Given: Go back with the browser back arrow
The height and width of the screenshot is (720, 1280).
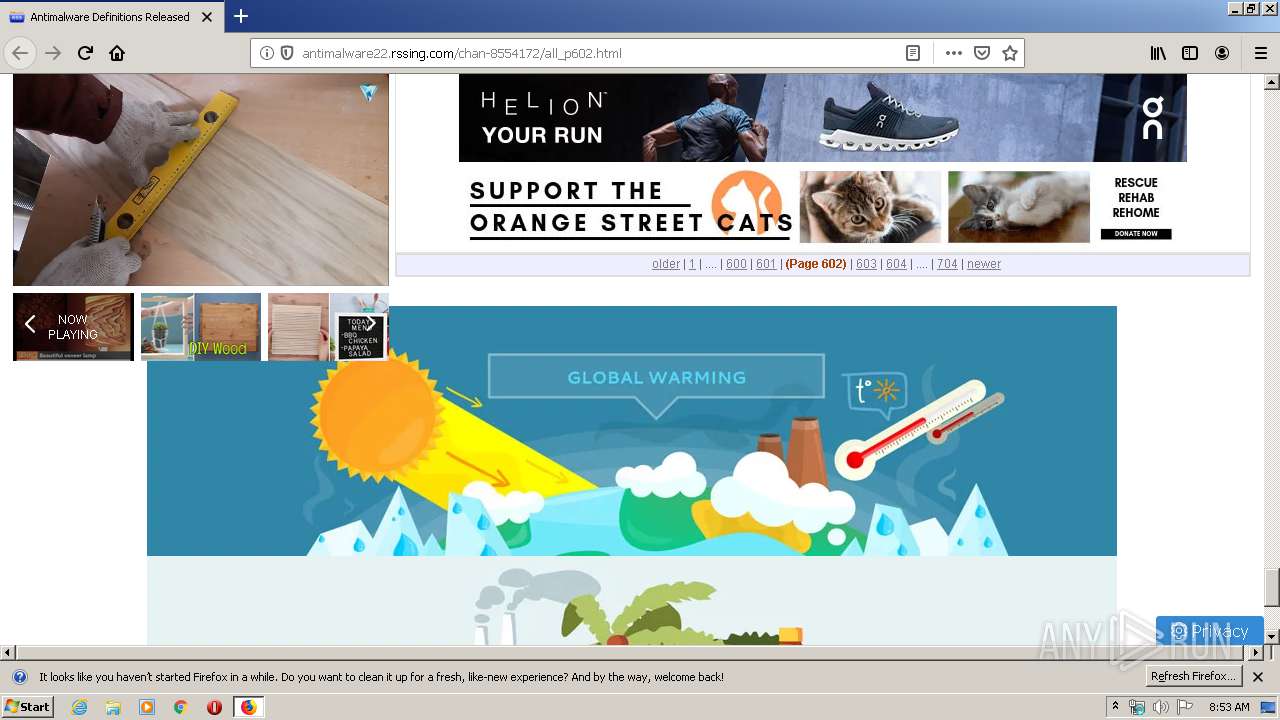Looking at the screenshot, I should (20, 53).
